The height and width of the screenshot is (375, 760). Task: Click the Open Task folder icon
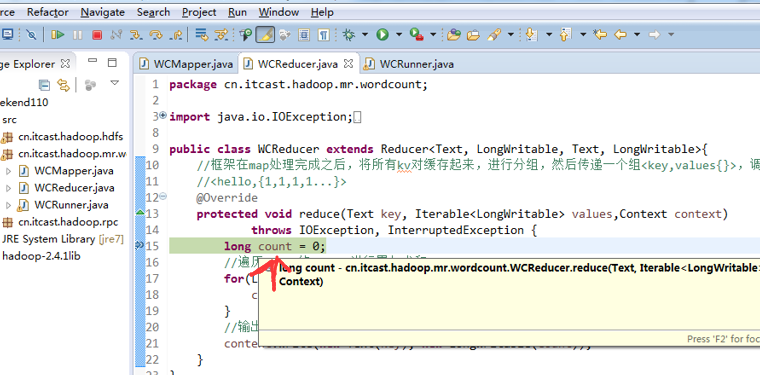473,34
